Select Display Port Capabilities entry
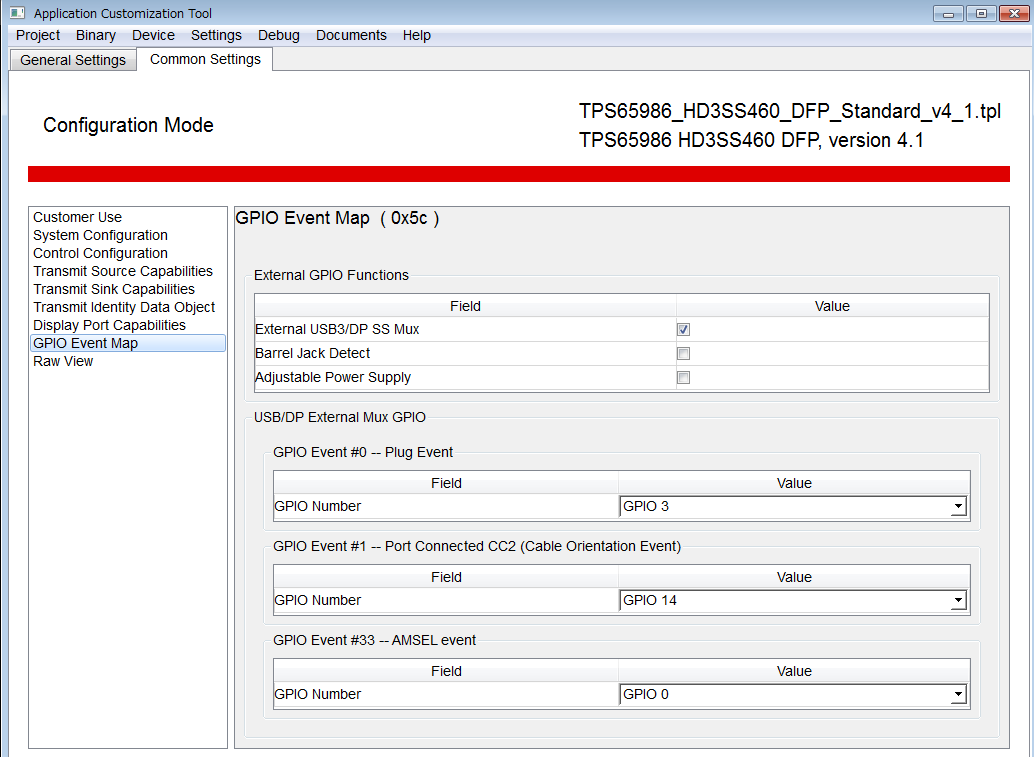This screenshot has height=757, width=1034. (109, 325)
